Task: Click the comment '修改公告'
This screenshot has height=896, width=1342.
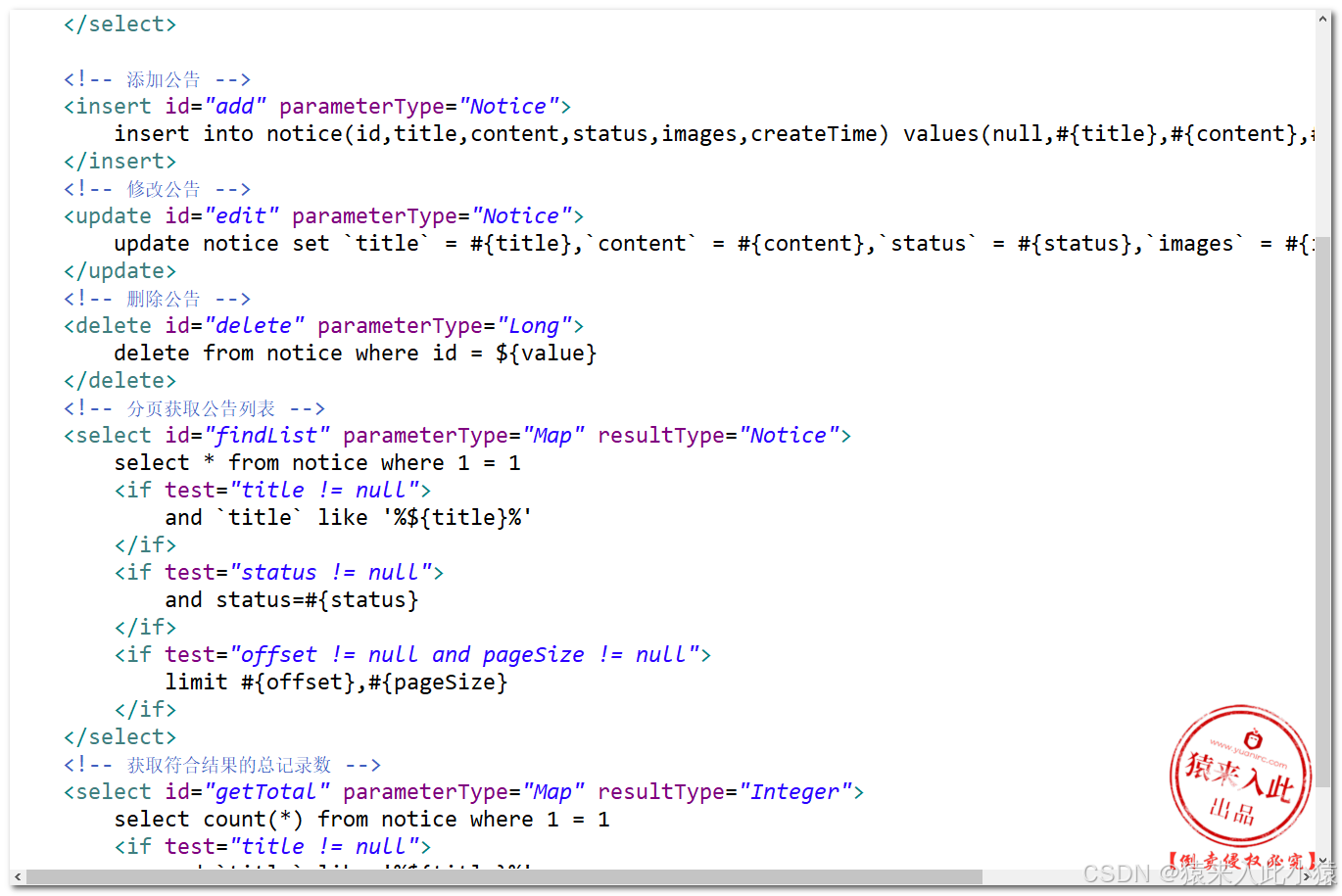Action: 158,189
